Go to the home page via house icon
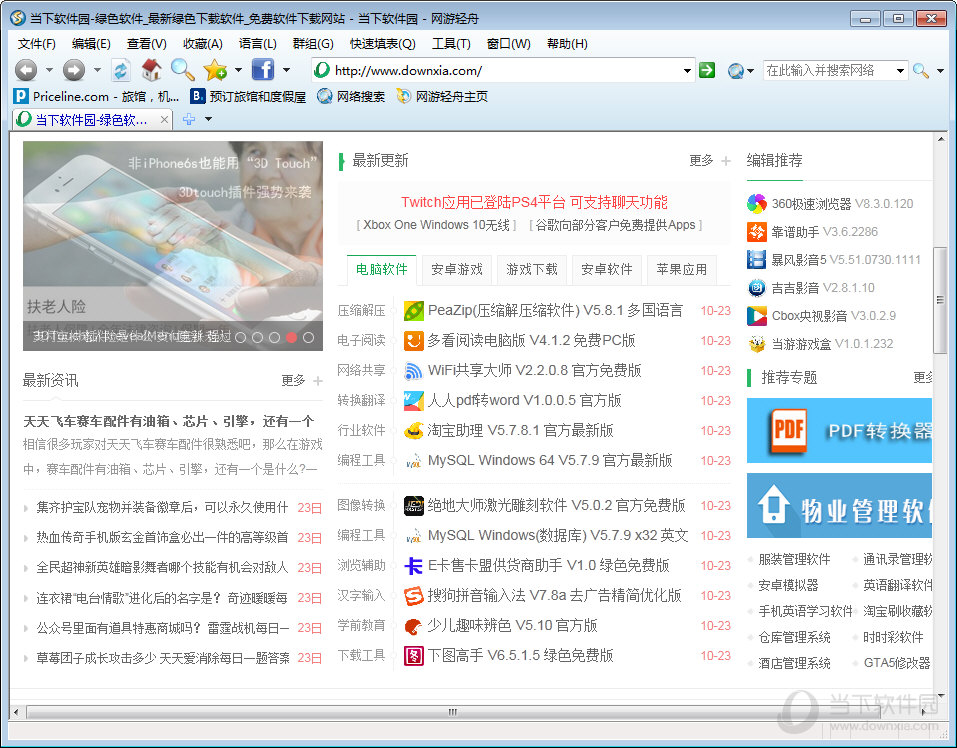Screen dimensions: 957x748 click(151, 70)
